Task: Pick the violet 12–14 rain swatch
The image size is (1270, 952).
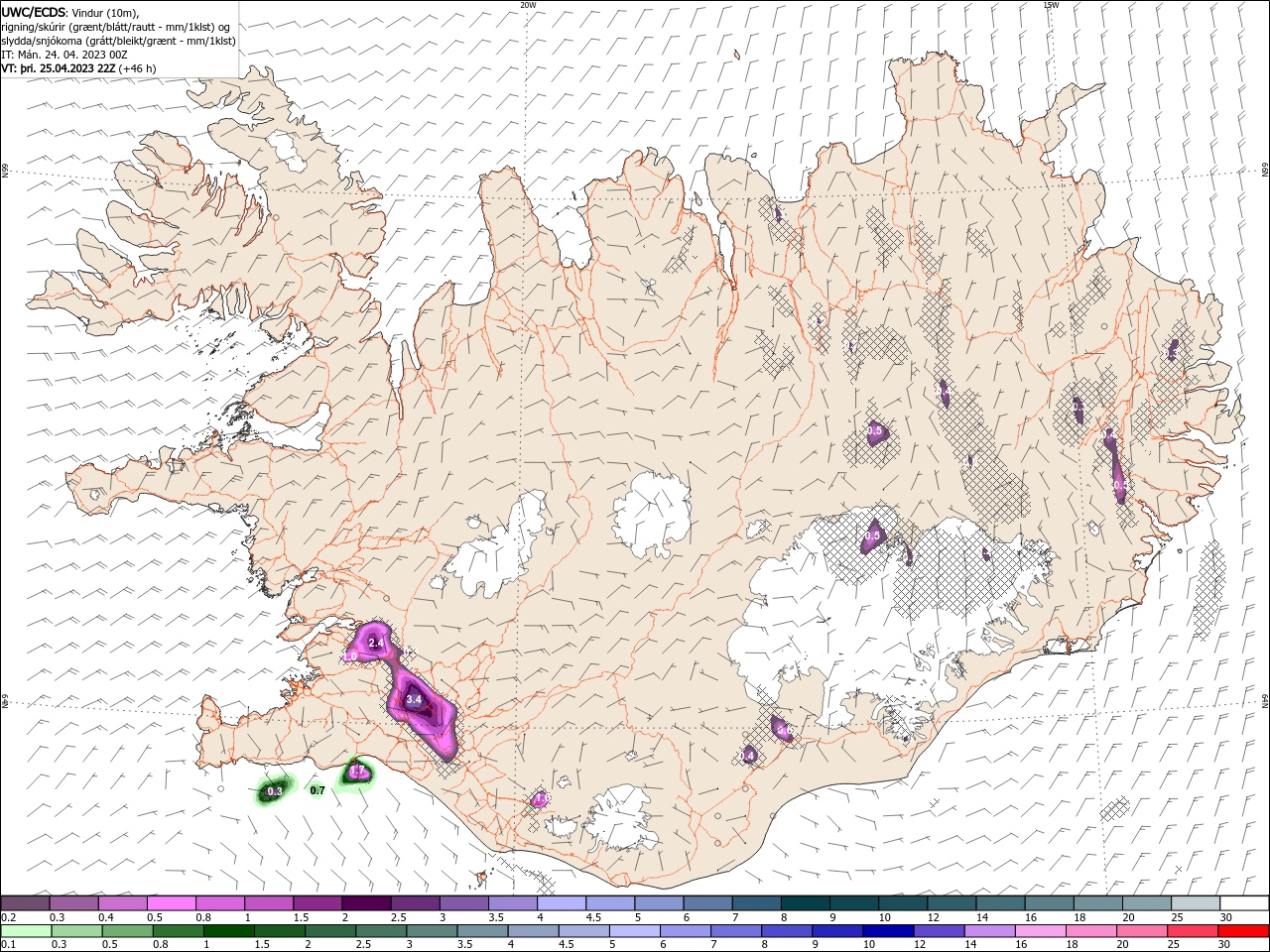Action: tap(940, 930)
